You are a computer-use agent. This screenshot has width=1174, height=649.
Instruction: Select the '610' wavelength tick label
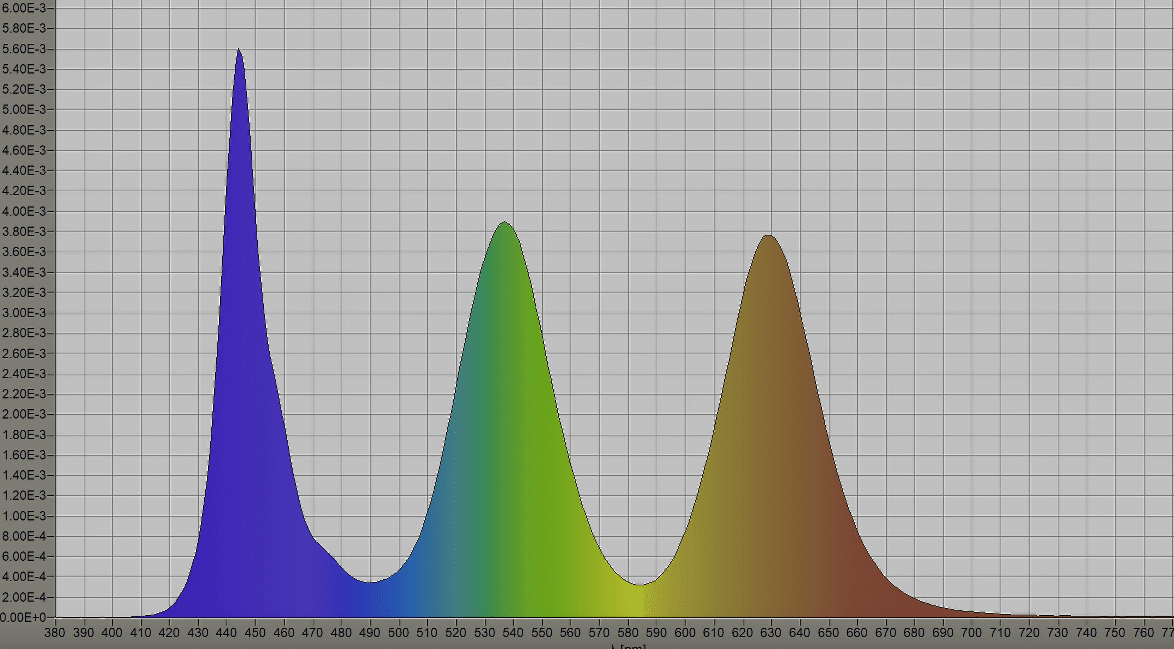[714, 633]
